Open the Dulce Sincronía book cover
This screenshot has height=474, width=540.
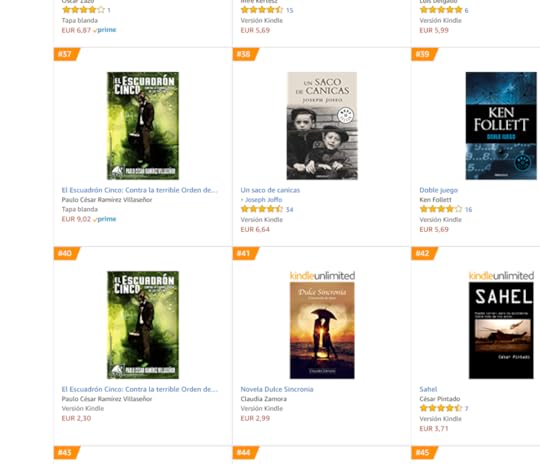coord(322,330)
